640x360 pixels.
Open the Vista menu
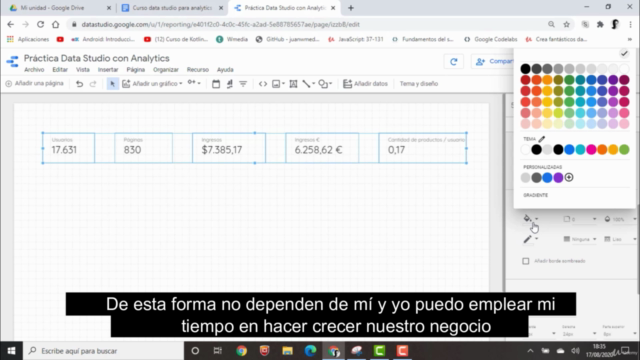(x=83, y=70)
